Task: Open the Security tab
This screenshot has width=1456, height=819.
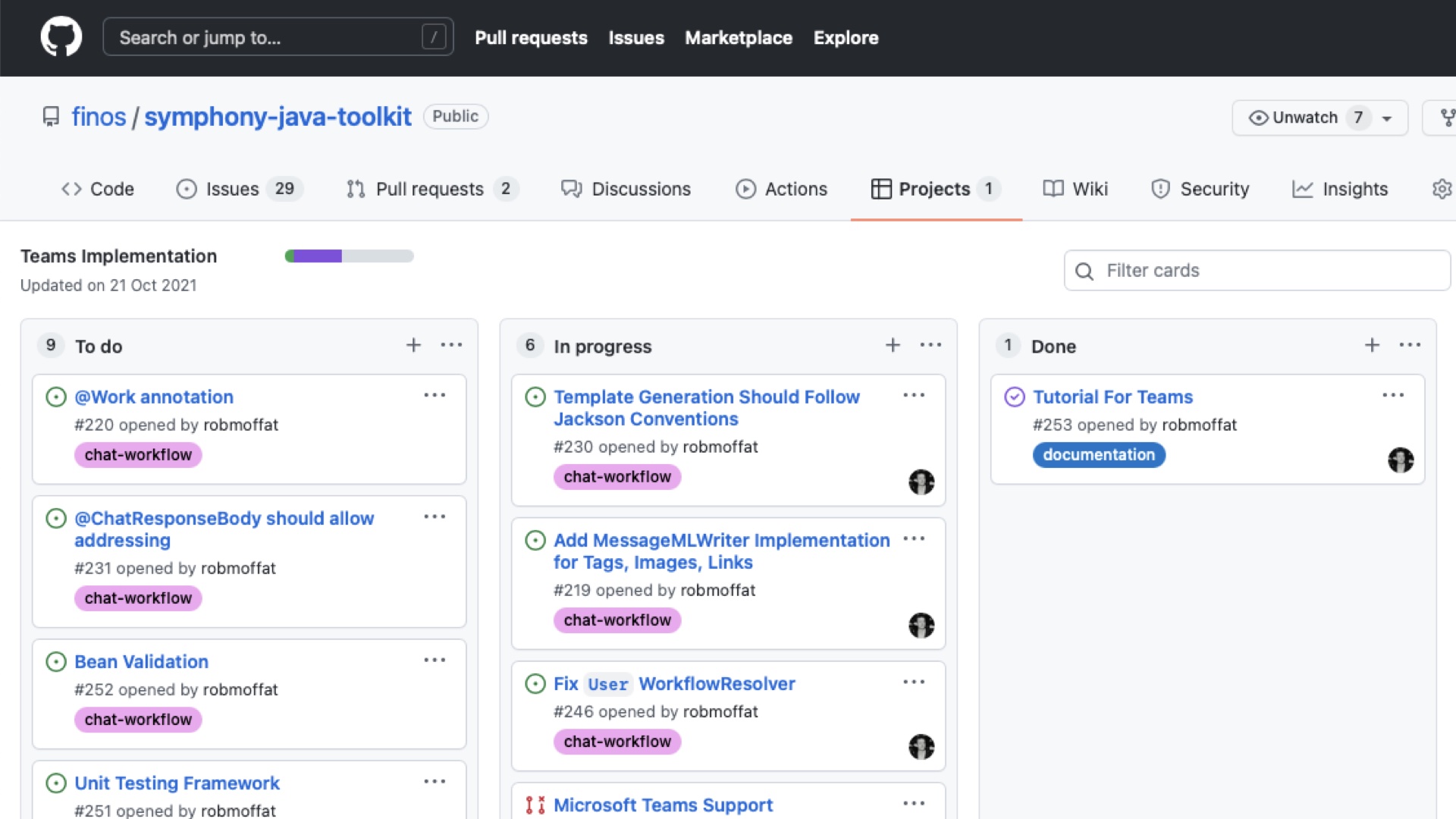Action: coord(1200,189)
